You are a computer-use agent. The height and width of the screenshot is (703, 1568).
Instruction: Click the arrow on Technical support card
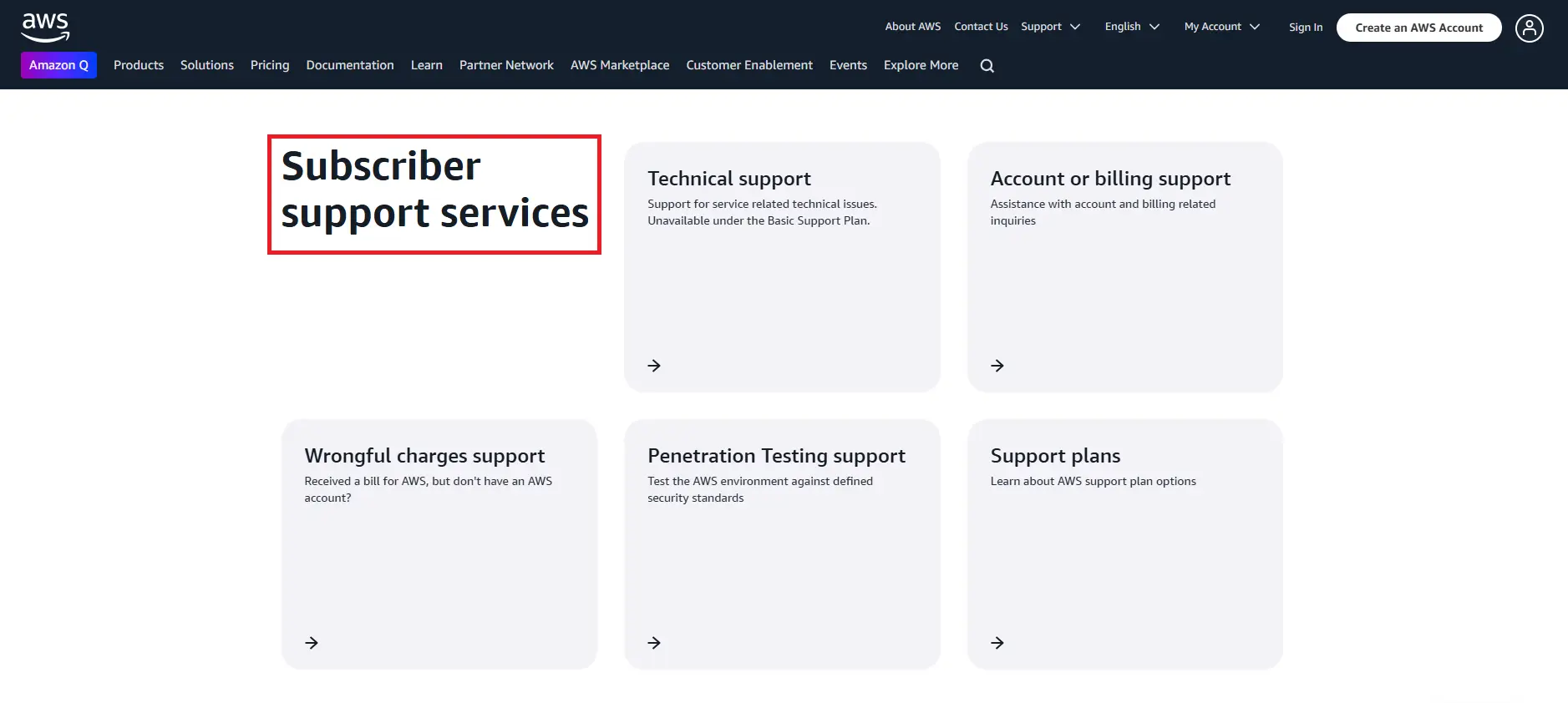tap(654, 366)
